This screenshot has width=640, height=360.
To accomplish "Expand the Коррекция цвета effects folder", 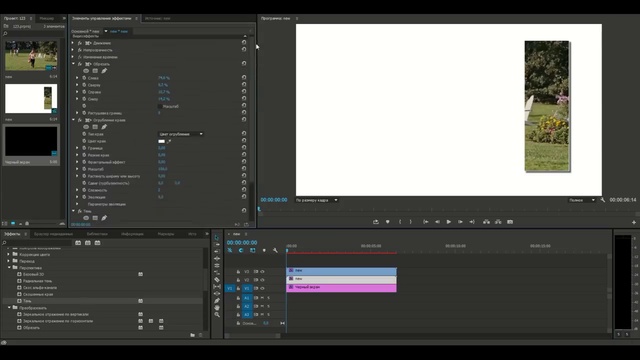I will pyautogui.click(x=9, y=254).
